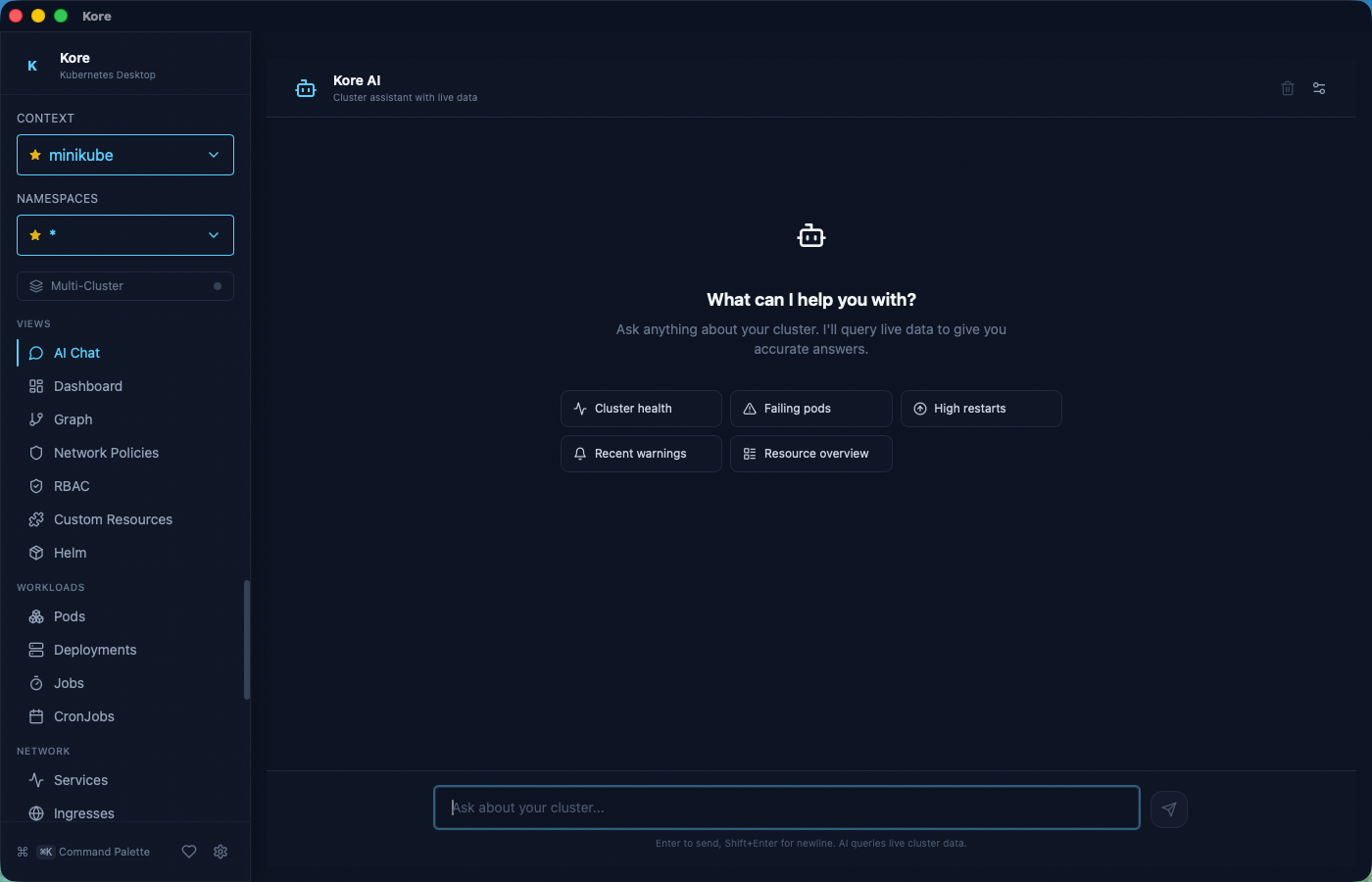The height and width of the screenshot is (882, 1372).
Task: Open the CONTEXT dropdown showing minikube
Action: pos(124,154)
